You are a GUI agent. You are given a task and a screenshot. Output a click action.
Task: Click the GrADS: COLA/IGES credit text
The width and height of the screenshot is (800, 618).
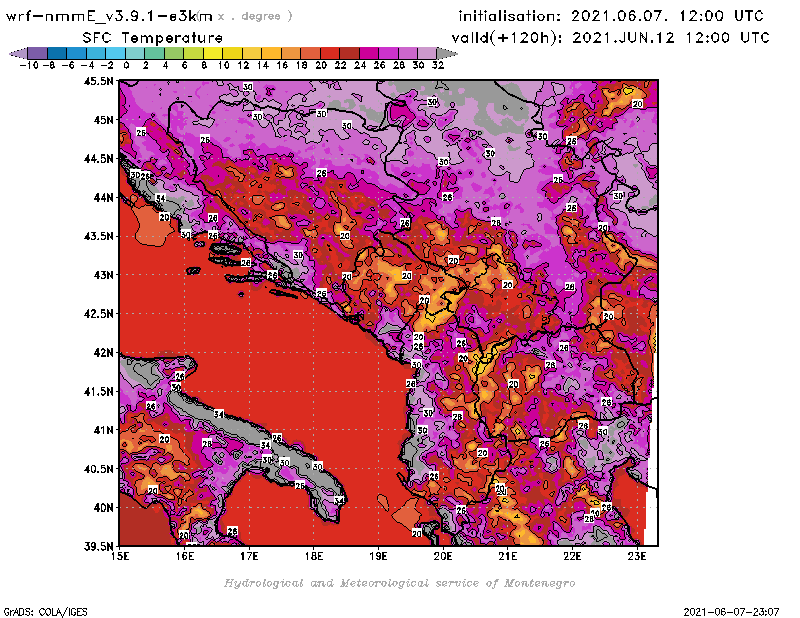[35, 610]
